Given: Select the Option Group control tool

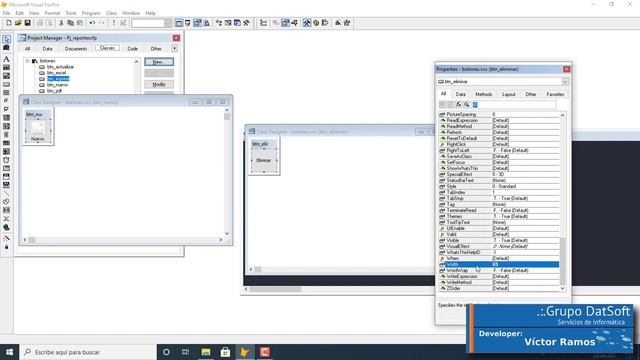Looking at the screenshot, I should (x=7, y=101).
